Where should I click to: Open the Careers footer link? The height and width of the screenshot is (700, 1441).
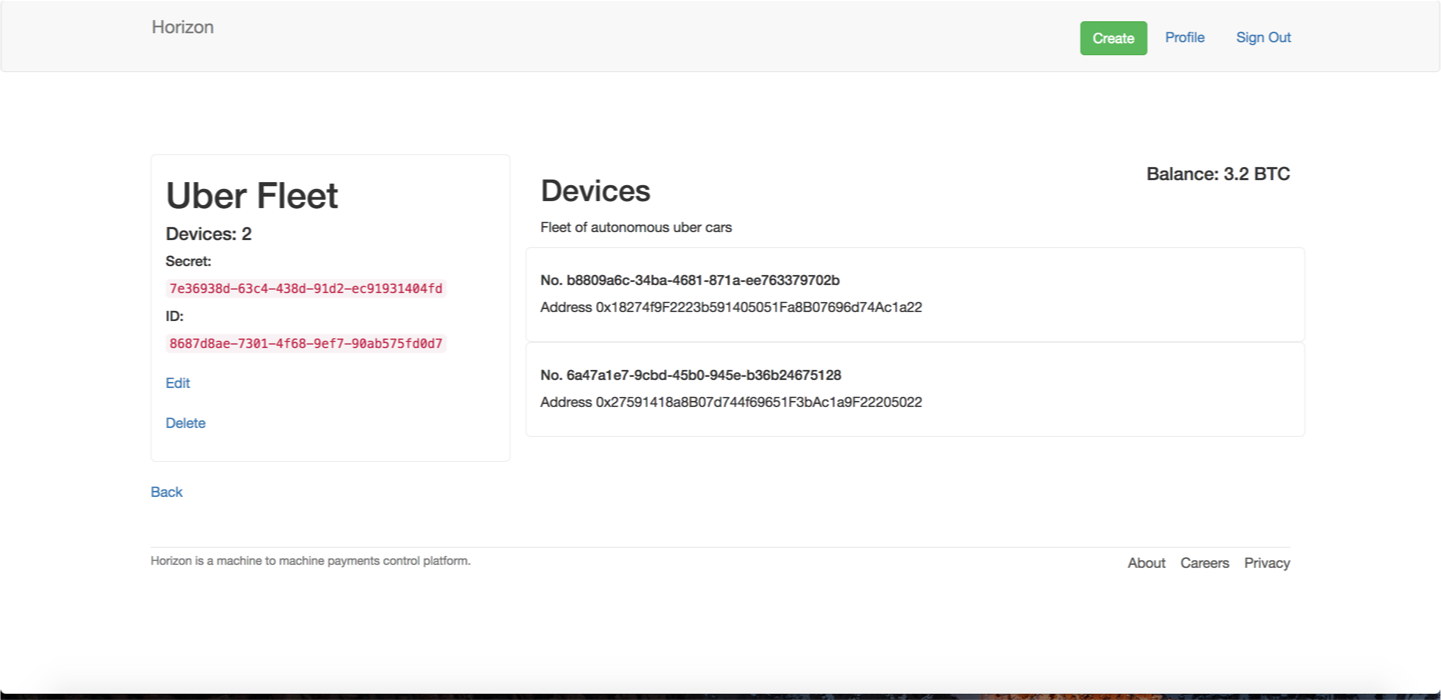point(1205,563)
